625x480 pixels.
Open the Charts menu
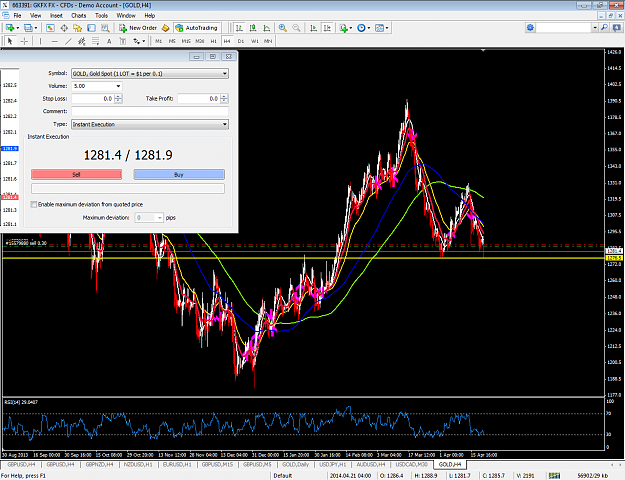pos(79,16)
